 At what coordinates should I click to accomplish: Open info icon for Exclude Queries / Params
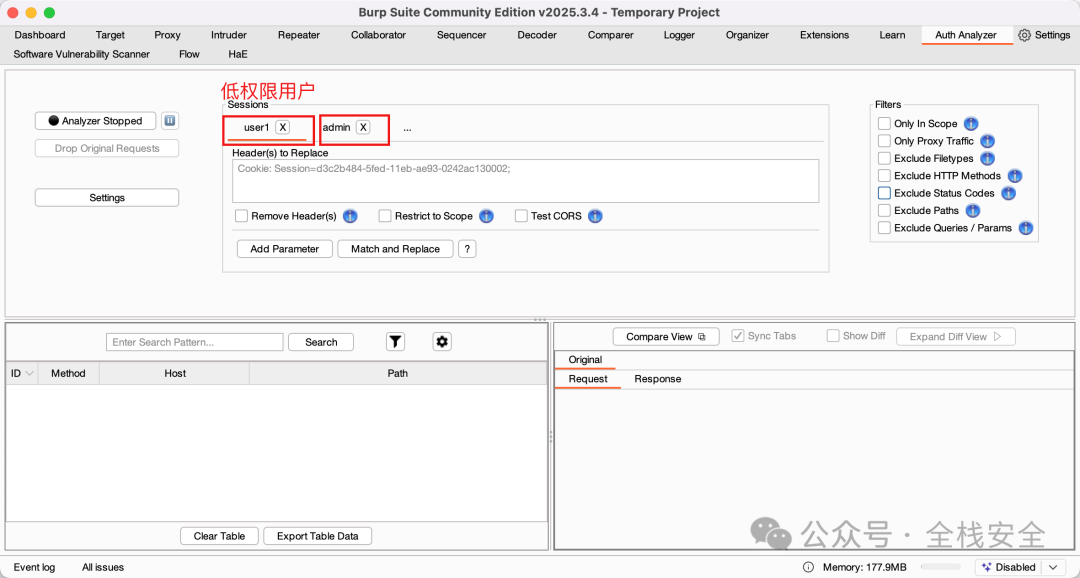pyautogui.click(x=1026, y=228)
